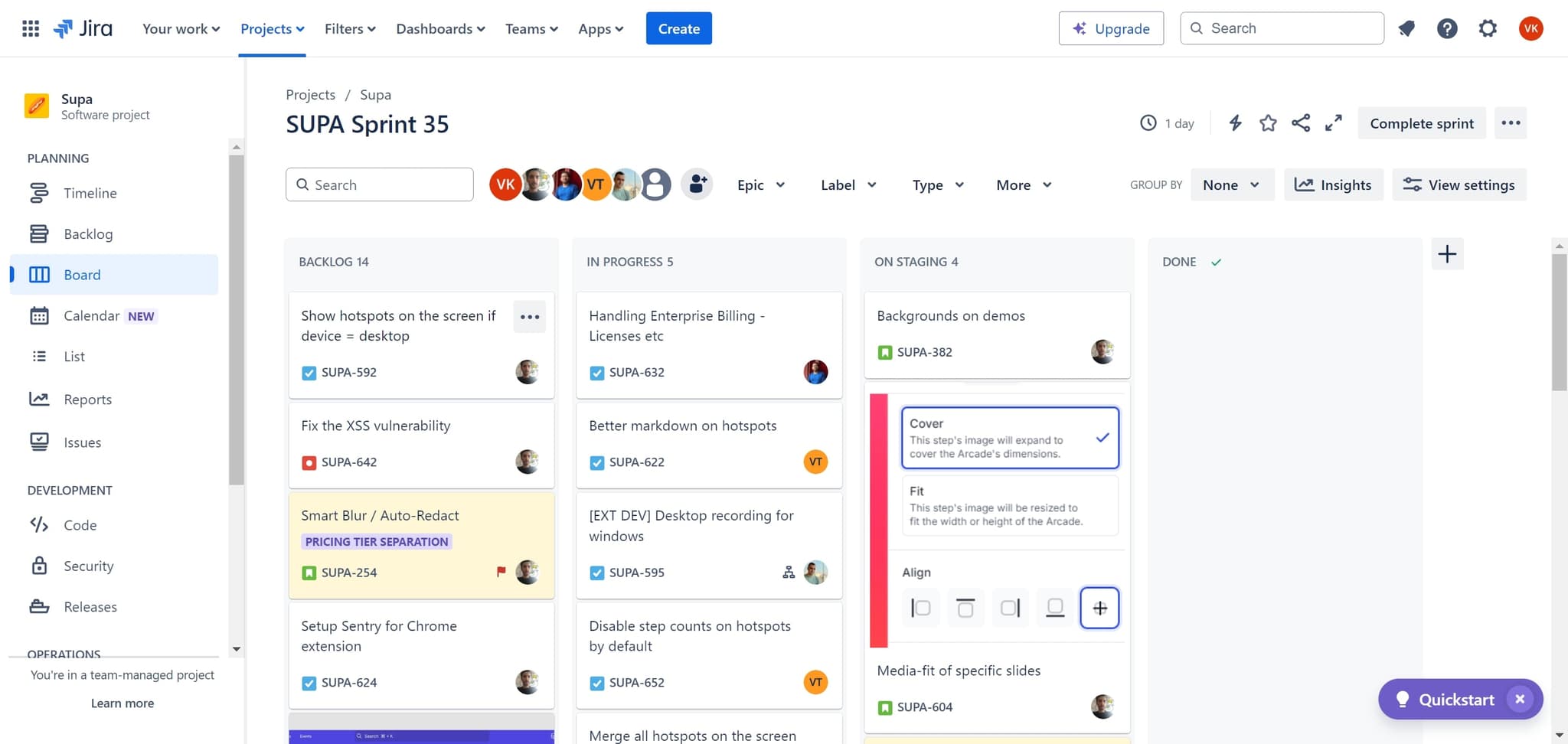This screenshot has width=1568, height=744.
Task: Star the SUPA Sprint 35 board
Action: click(1268, 123)
